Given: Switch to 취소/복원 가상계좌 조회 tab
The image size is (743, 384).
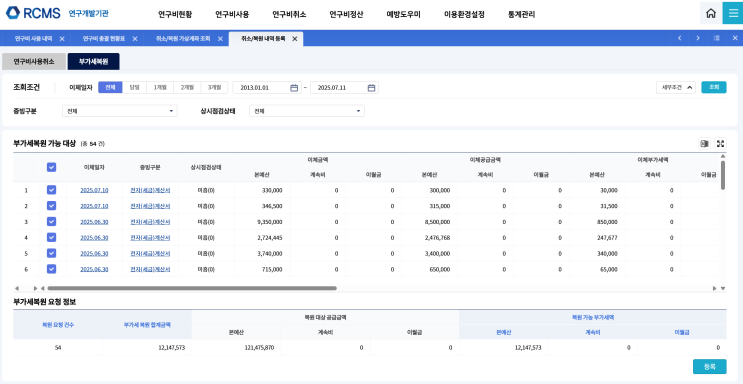Looking at the screenshot, I should [183, 39].
